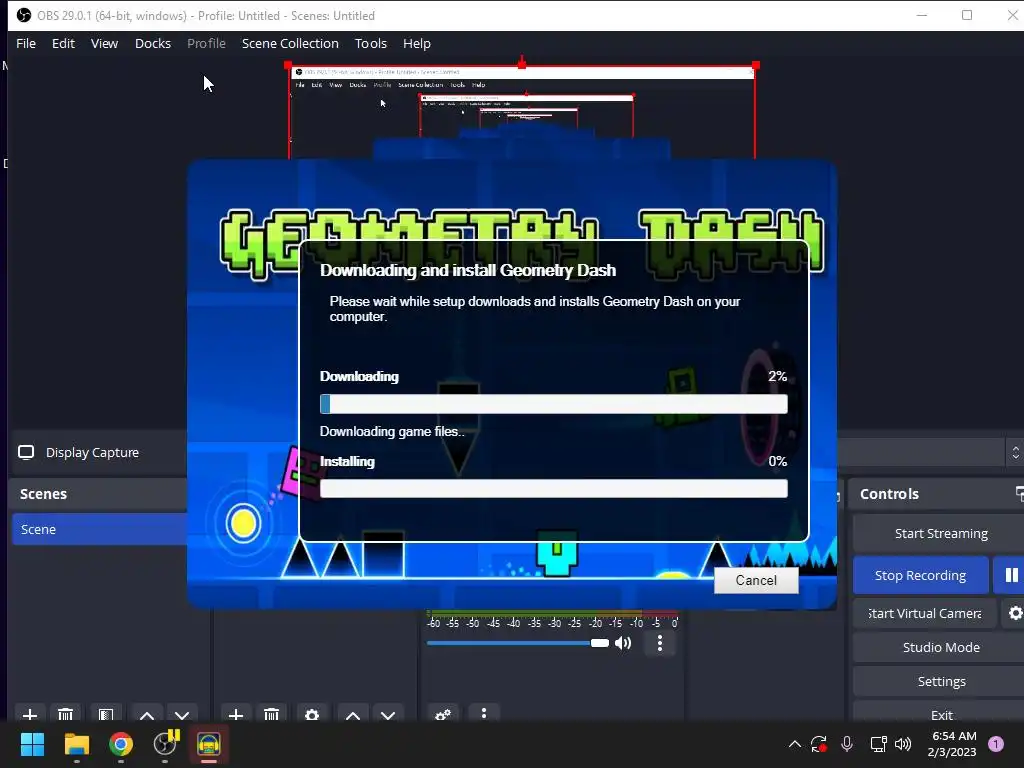Select the Display Capture source label
The image size is (1024, 768).
point(92,453)
